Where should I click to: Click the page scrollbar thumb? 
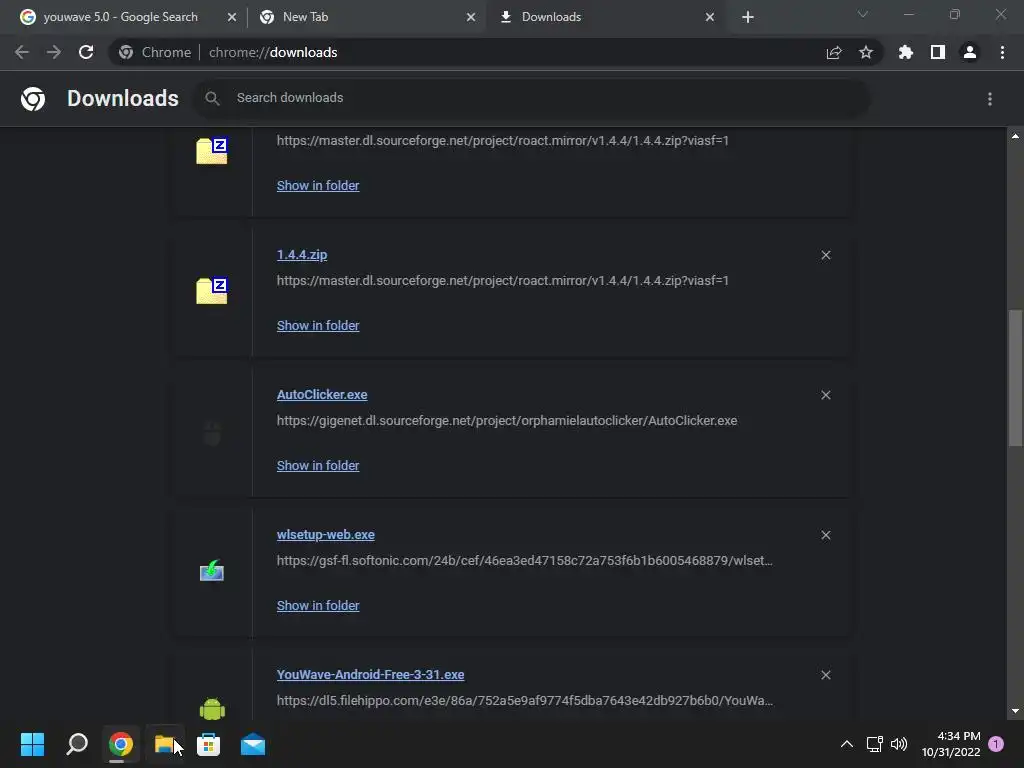[x=1015, y=378]
